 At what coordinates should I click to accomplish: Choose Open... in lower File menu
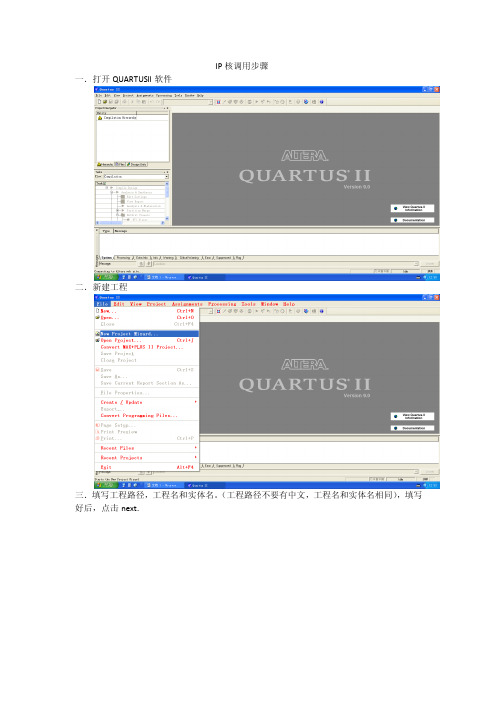(147, 317)
